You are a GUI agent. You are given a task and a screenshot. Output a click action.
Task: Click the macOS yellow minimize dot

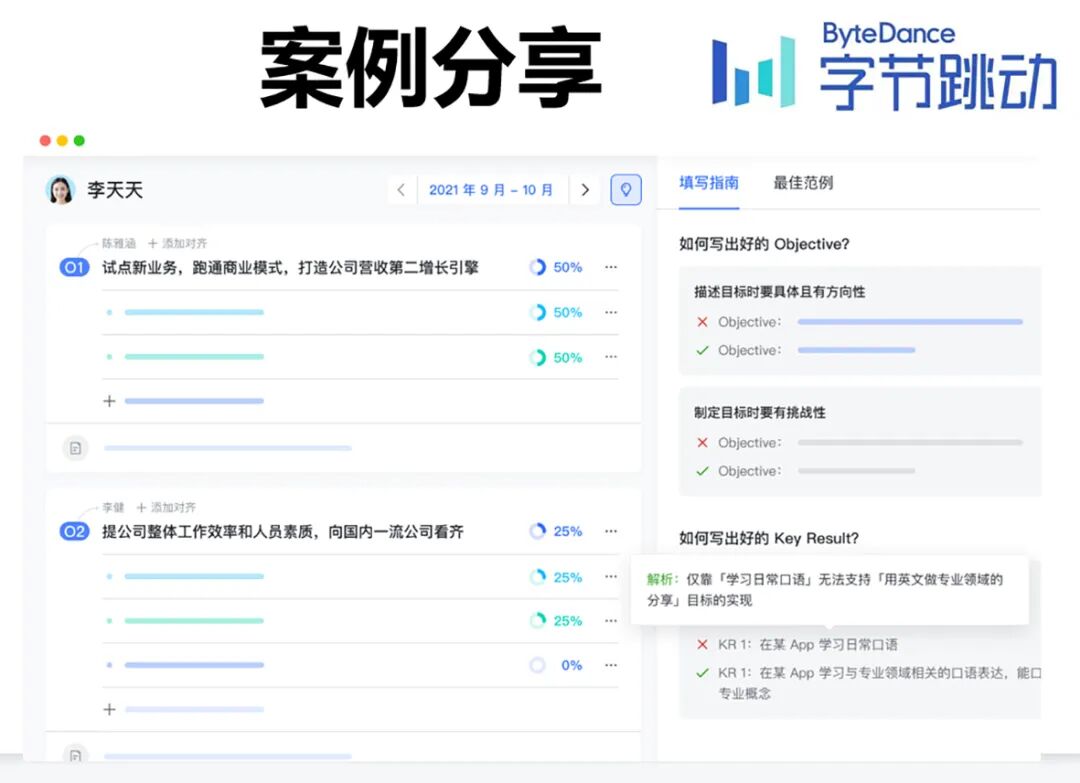[x=62, y=140]
